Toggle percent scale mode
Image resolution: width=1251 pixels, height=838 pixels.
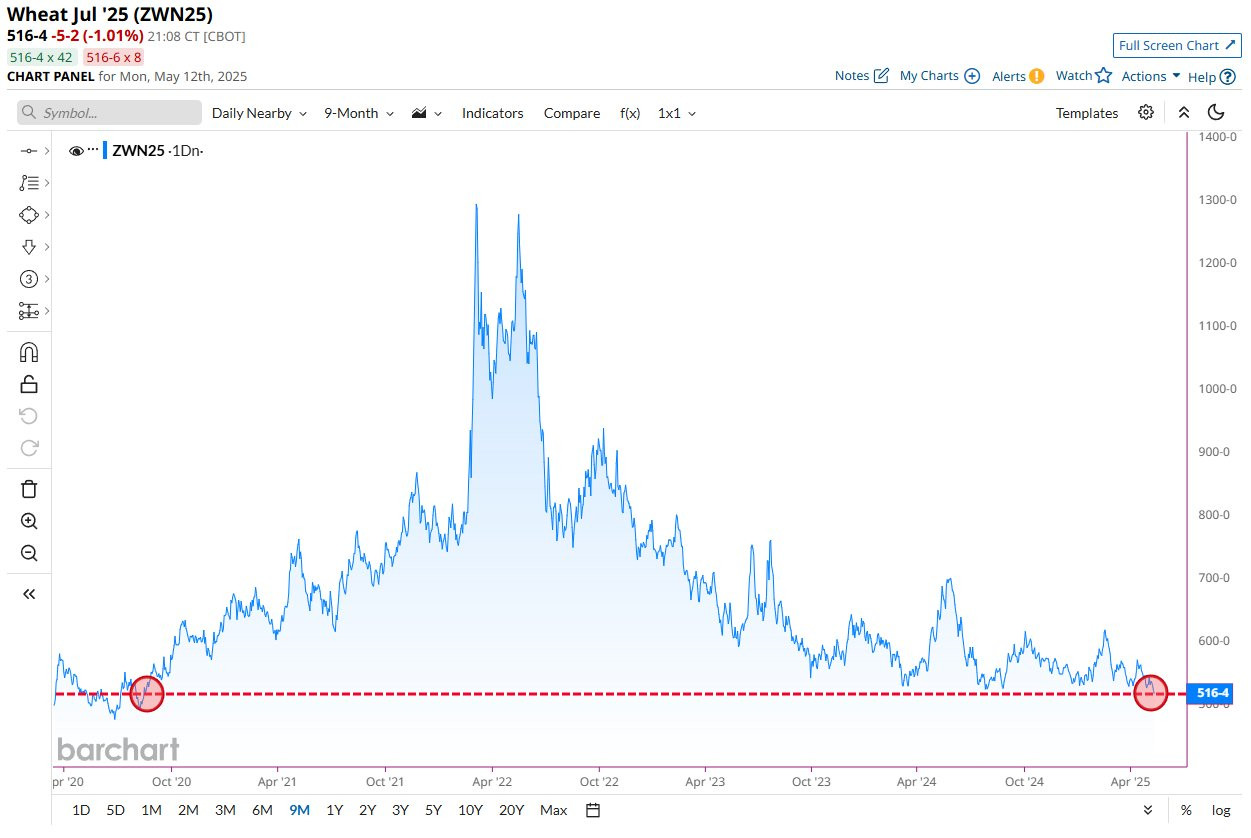pos(1186,810)
